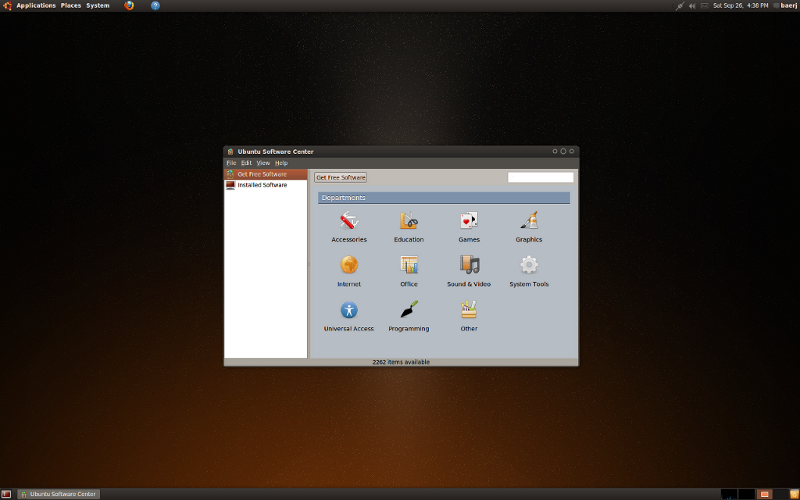Click the blue help icon in top panel
The height and width of the screenshot is (500, 800).
pyautogui.click(x=156, y=6)
